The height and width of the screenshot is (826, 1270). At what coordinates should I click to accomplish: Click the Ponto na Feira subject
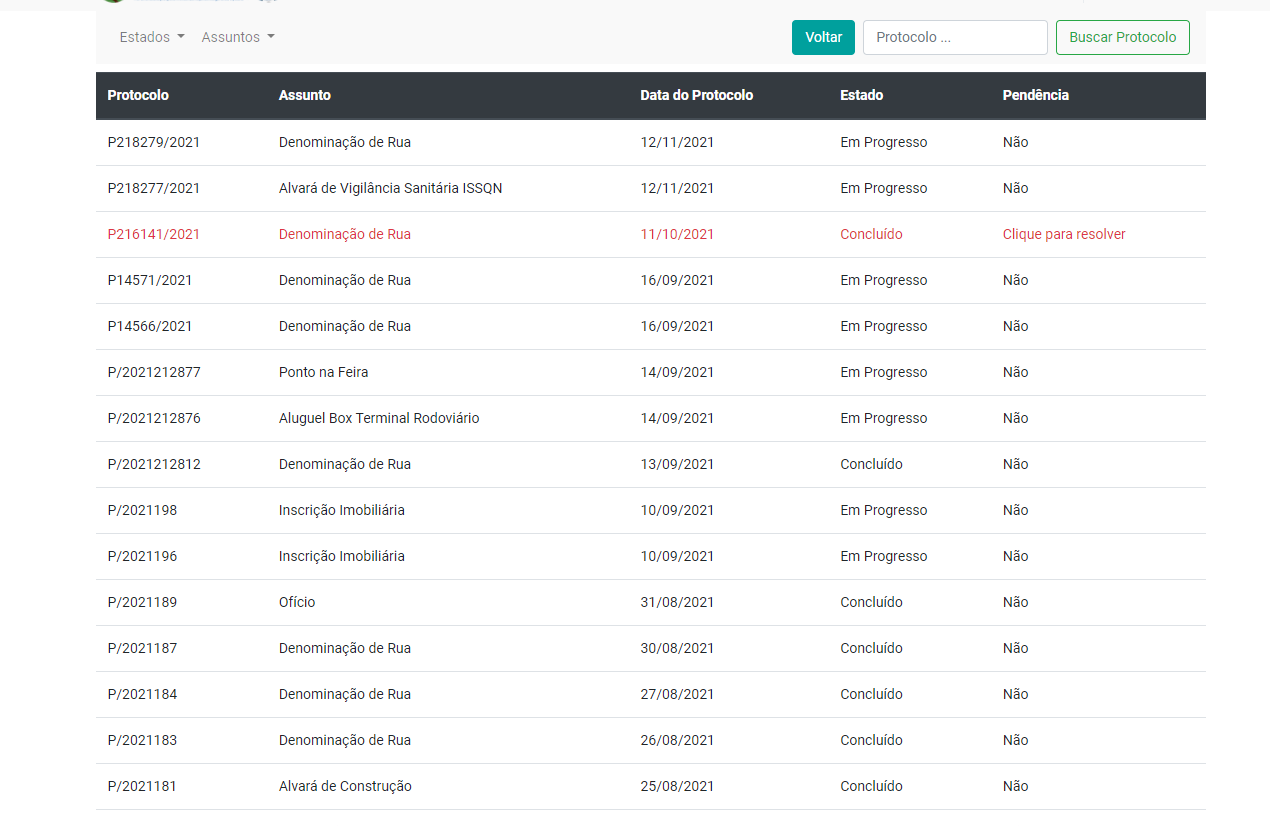pyautogui.click(x=323, y=372)
